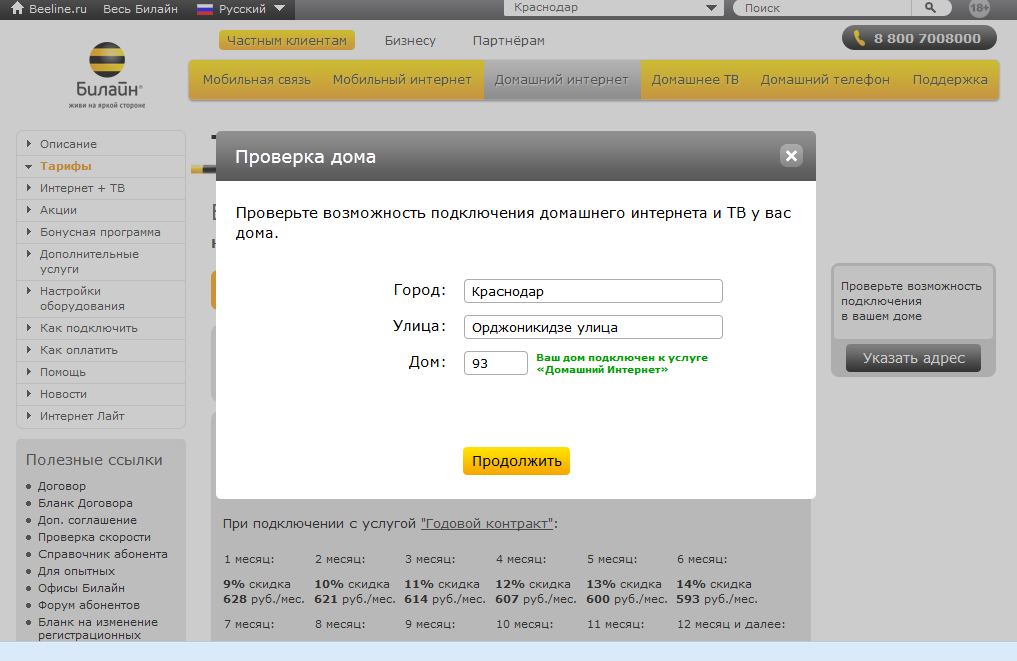The height and width of the screenshot is (661, 1017).
Task: Click the Город input field
Action: 593,291
